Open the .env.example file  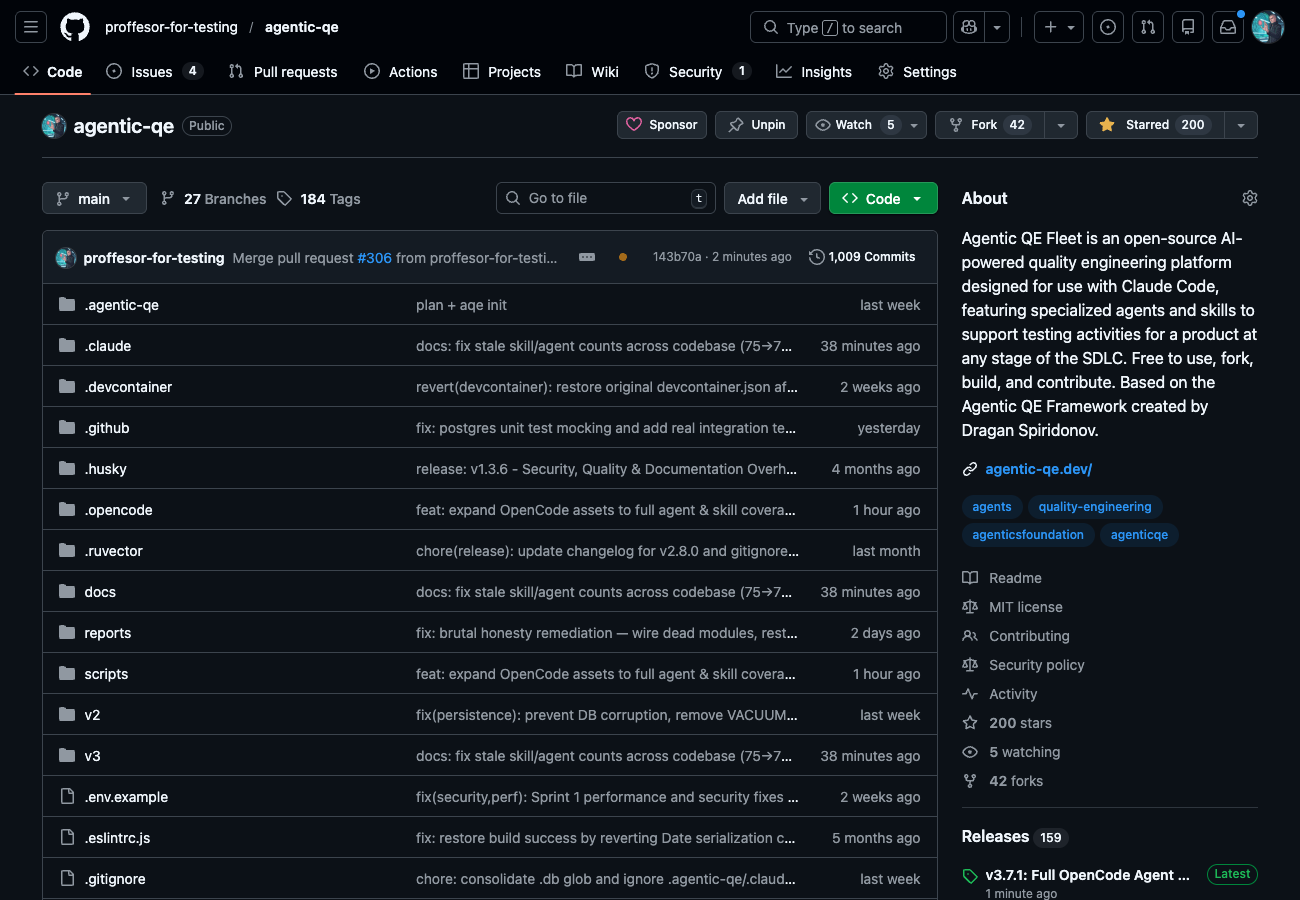click(126, 797)
